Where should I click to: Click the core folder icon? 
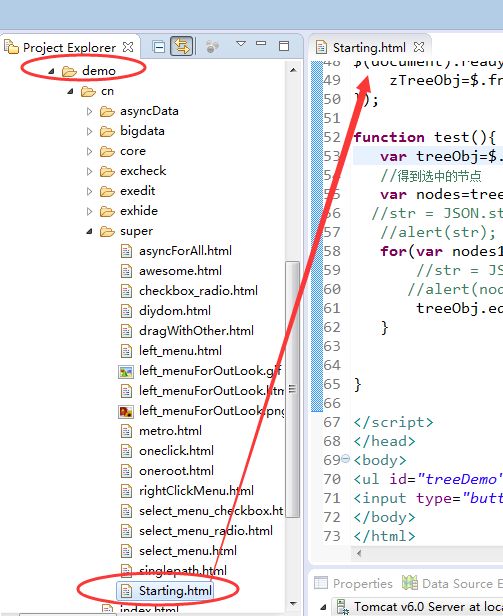(x=107, y=152)
